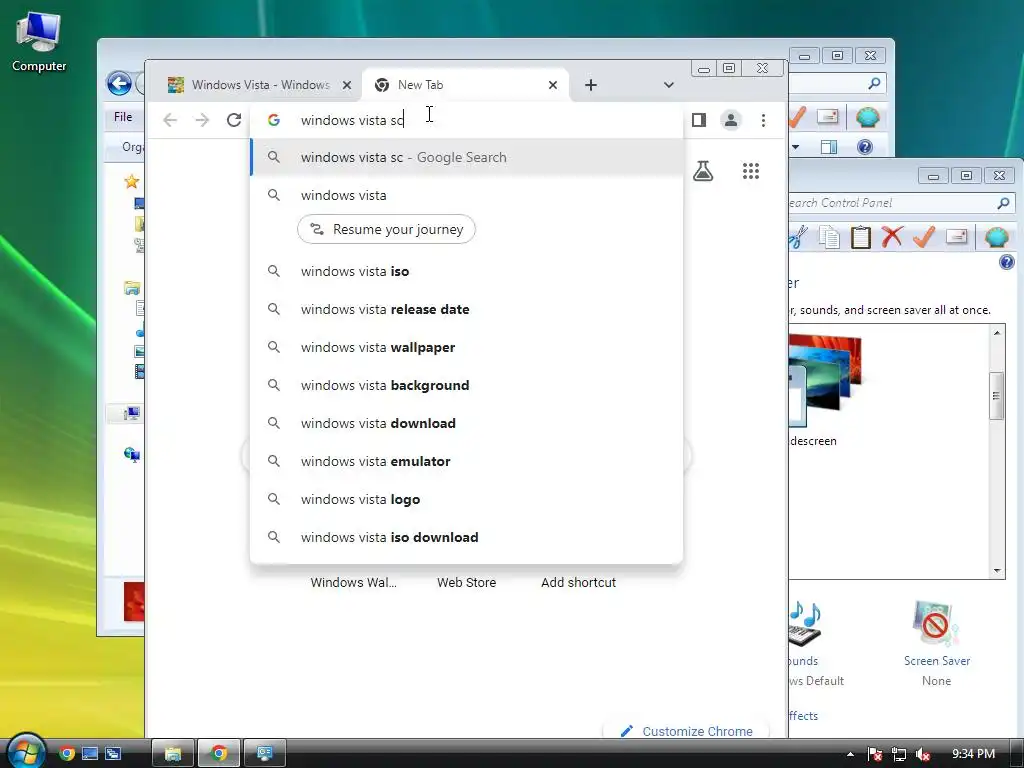Screen dimensions: 1024x768
Task: Open the File menu in Explorer window
Action: click(123, 117)
